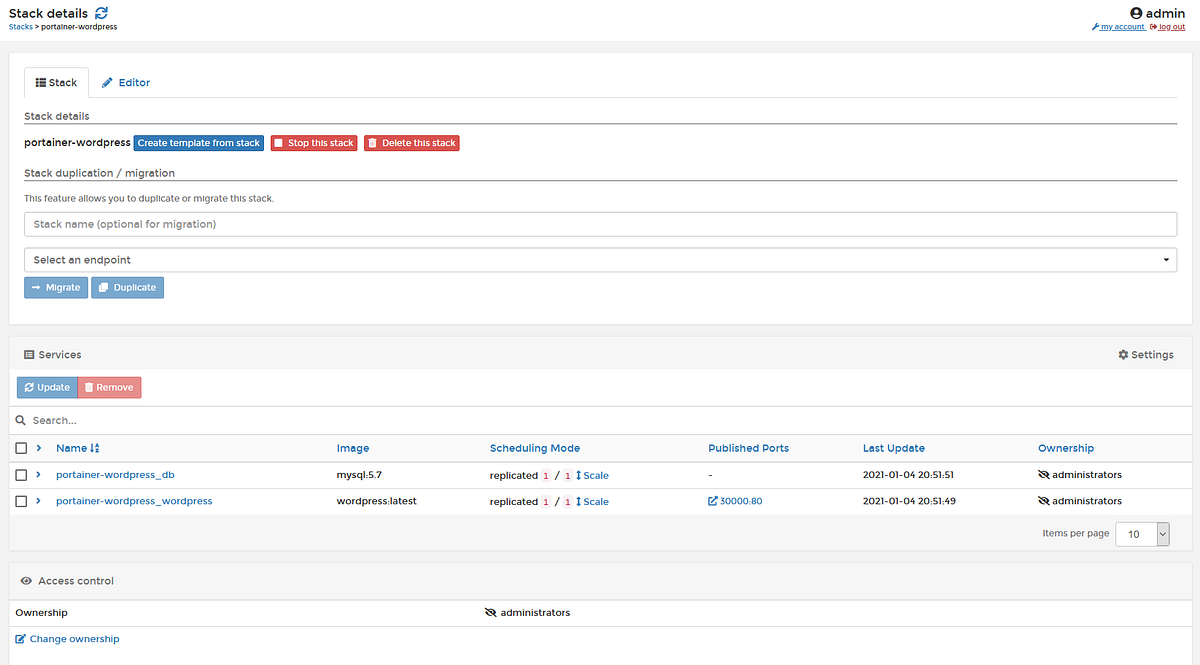Image resolution: width=1200 pixels, height=665 pixels.
Task: Click the admin user avatar icon
Action: click(x=1136, y=13)
